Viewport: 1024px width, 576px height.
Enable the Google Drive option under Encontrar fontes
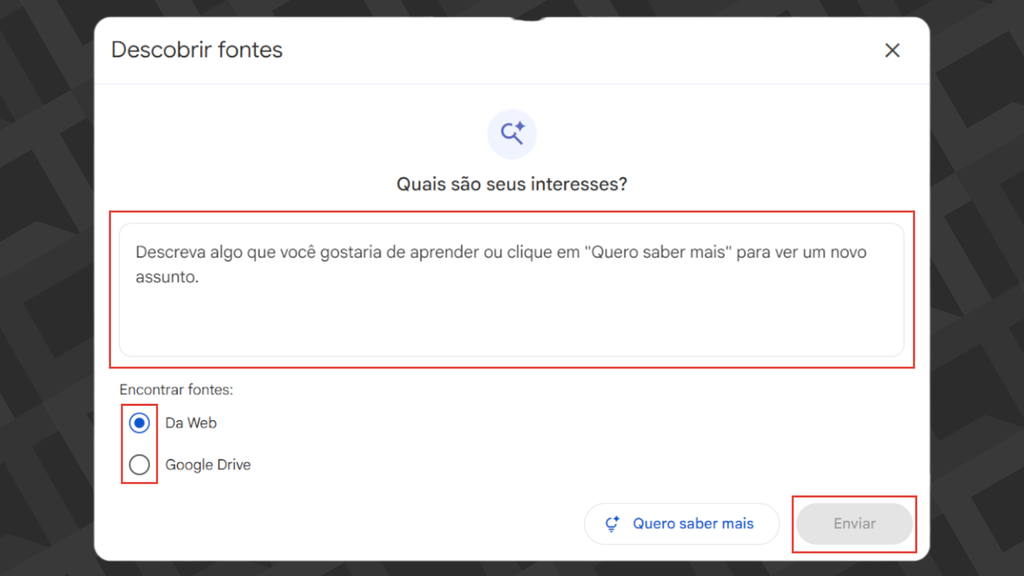pos(139,464)
